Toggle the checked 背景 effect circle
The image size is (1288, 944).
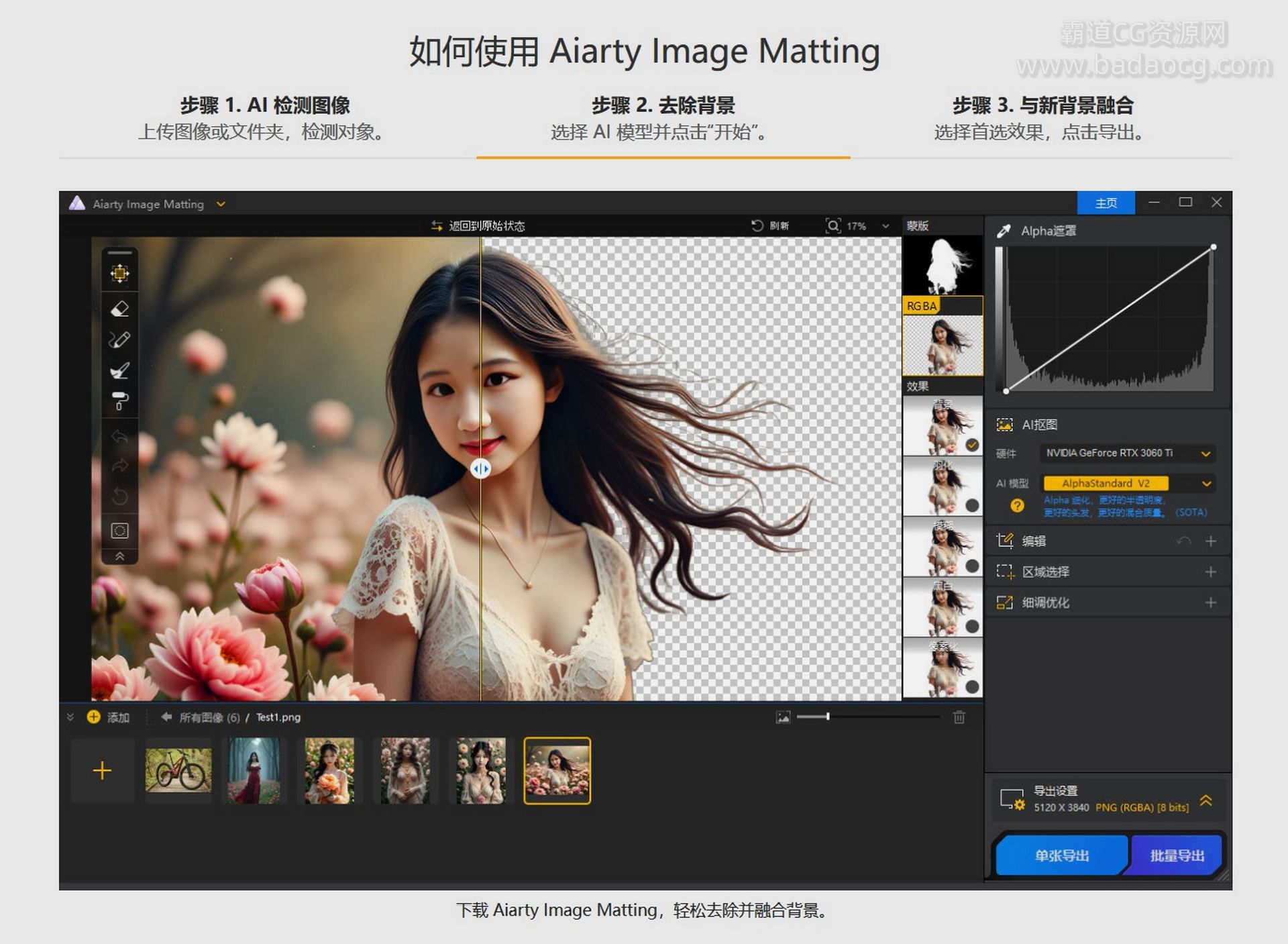972,445
